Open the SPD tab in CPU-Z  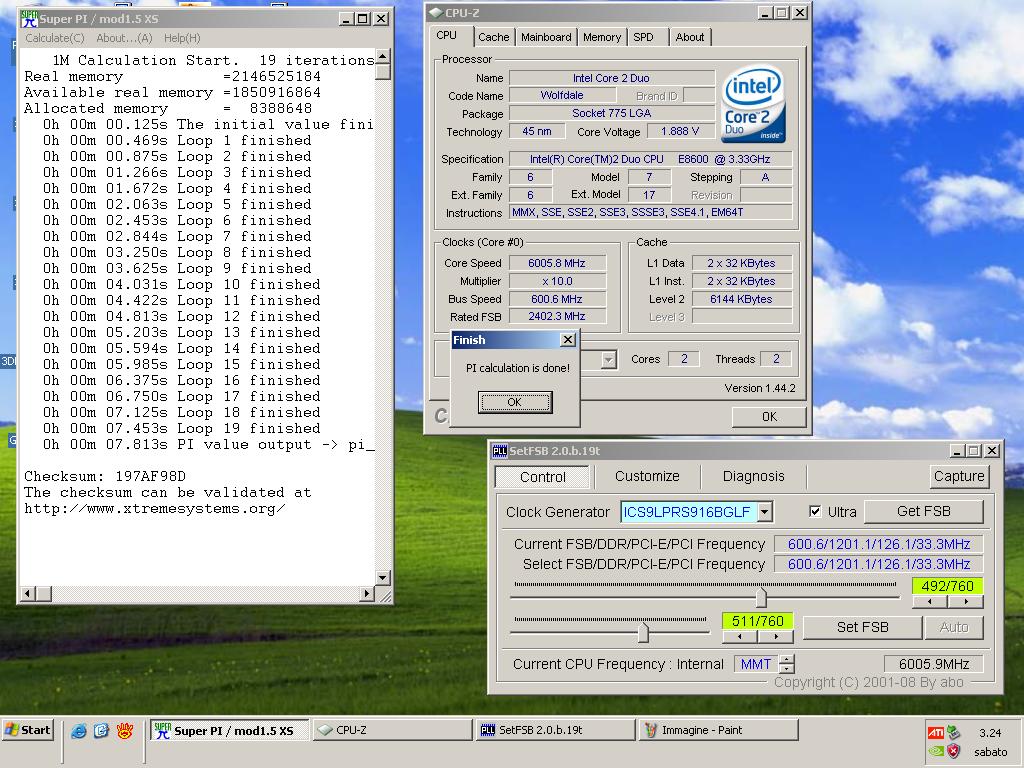pos(643,37)
